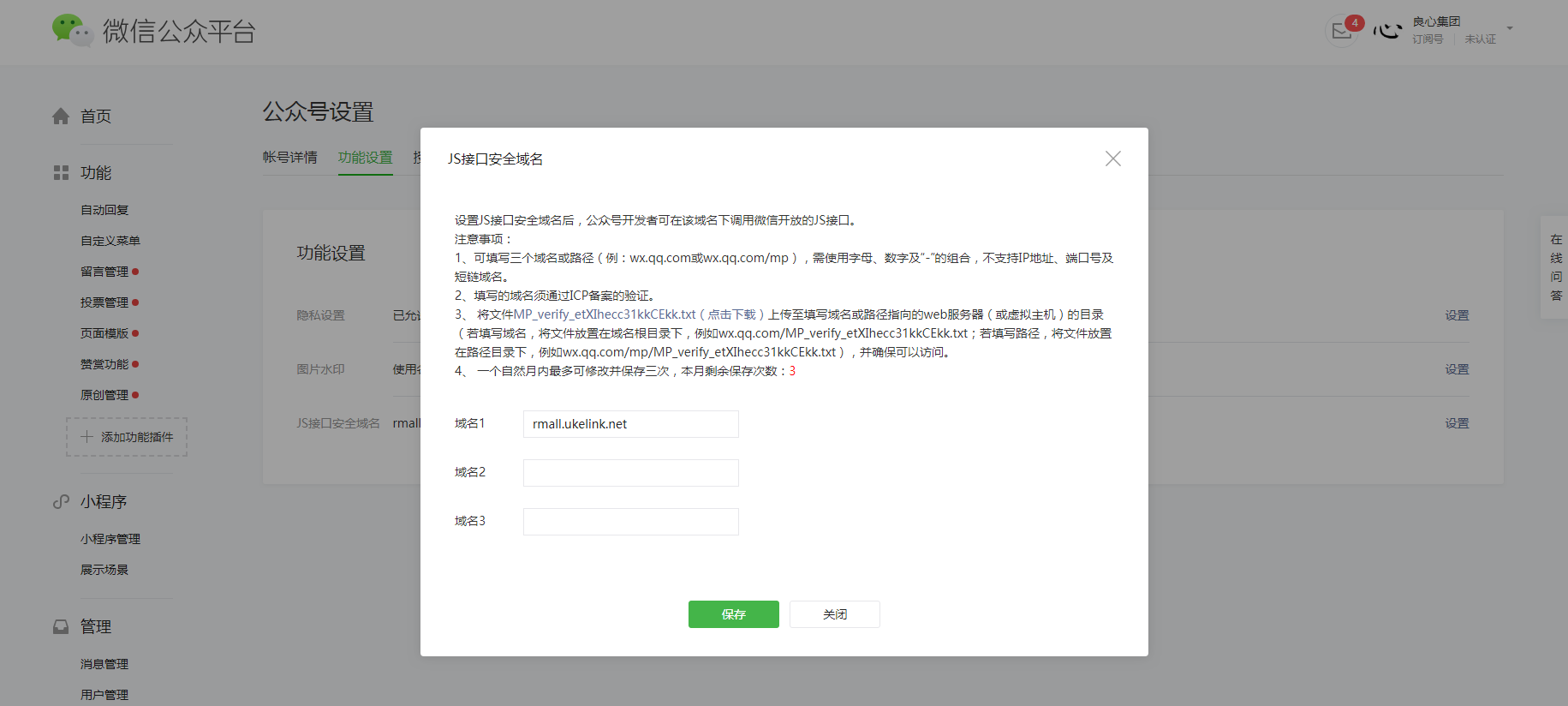The image size is (1568, 706).
Task: Click the grid icon beside 功能
Action: coord(61,172)
